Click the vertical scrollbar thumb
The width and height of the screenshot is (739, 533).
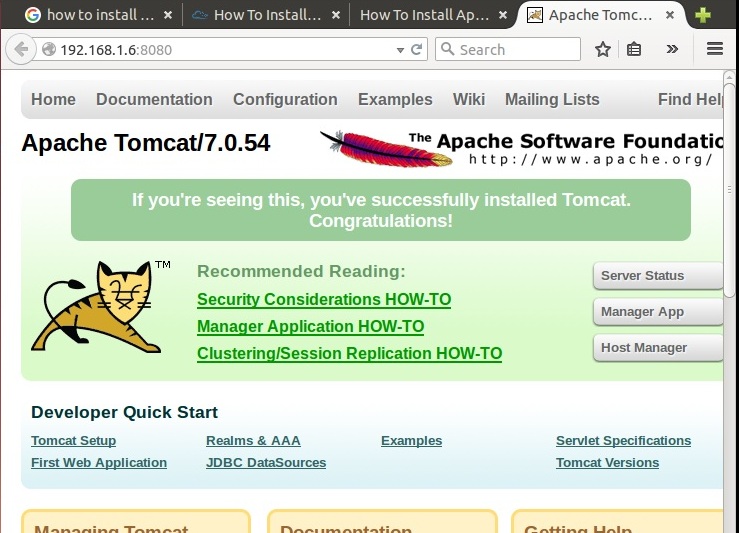[x=729, y=190]
